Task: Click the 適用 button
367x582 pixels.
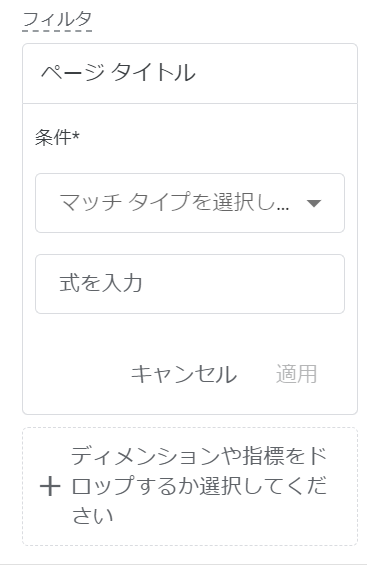Action: pos(296,374)
